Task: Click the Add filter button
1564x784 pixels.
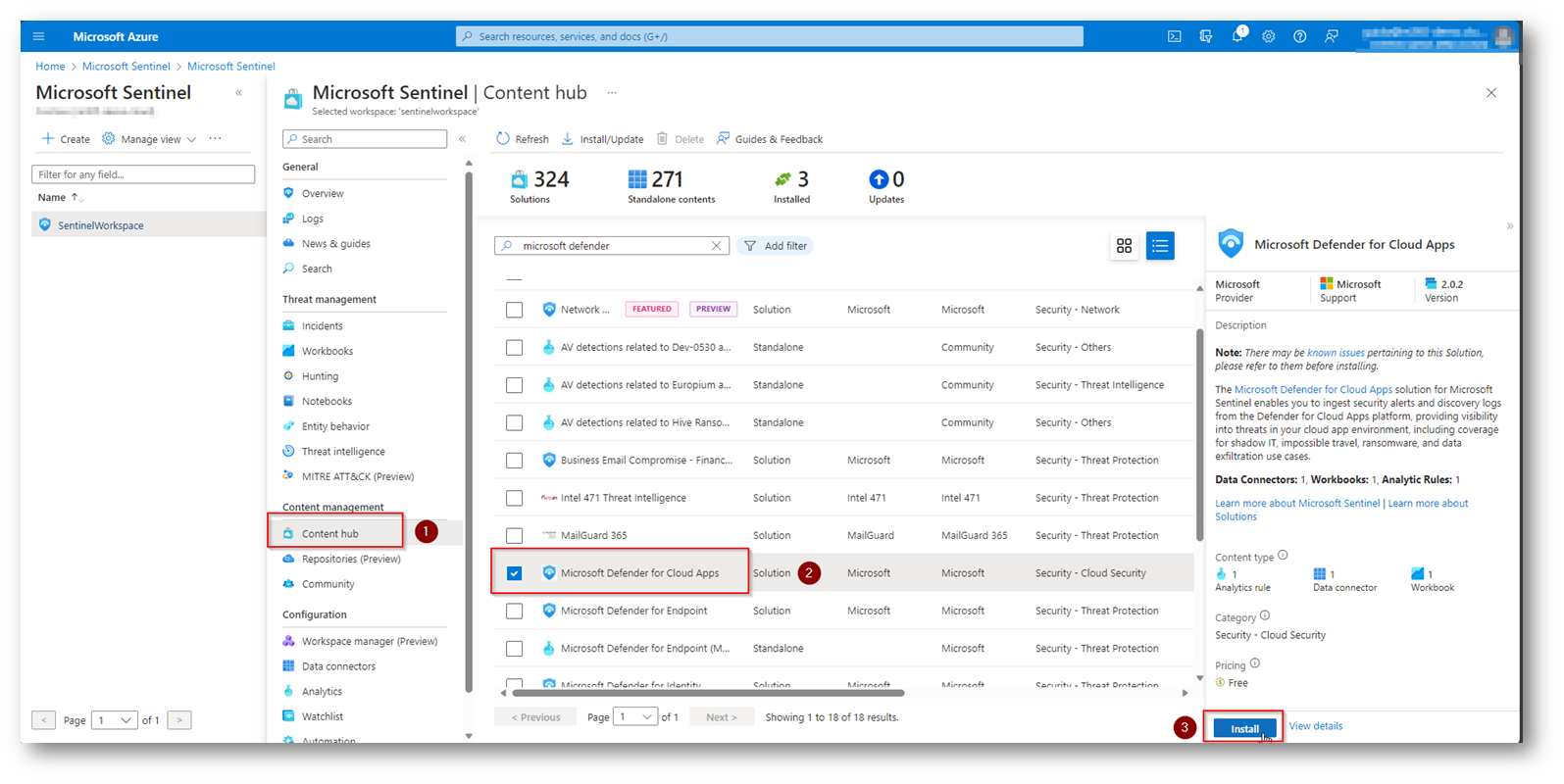Action: click(775, 246)
